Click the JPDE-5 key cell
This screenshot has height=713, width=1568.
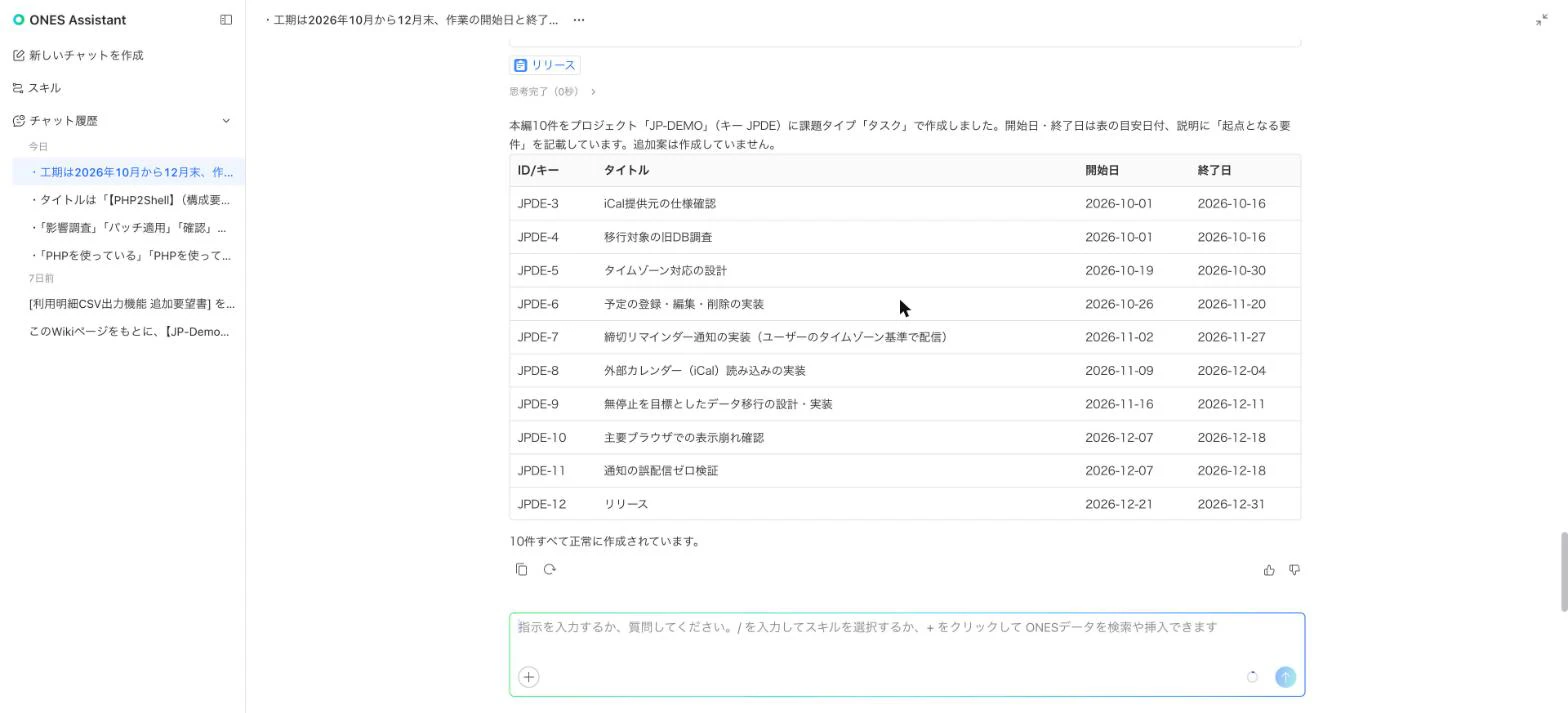[x=538, y=271]
